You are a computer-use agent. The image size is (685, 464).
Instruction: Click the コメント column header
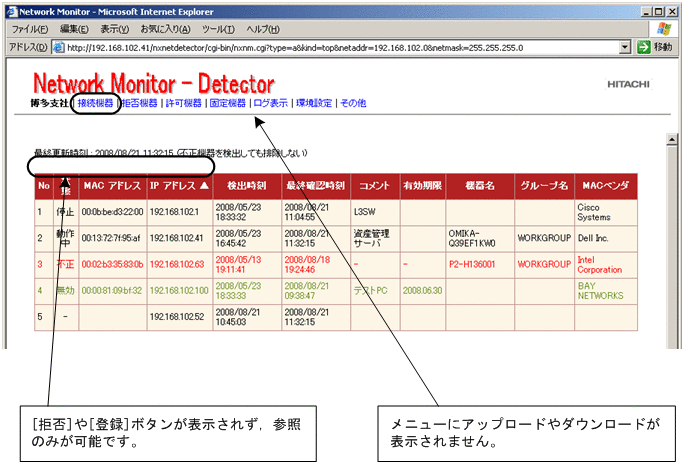coord(375,186)
